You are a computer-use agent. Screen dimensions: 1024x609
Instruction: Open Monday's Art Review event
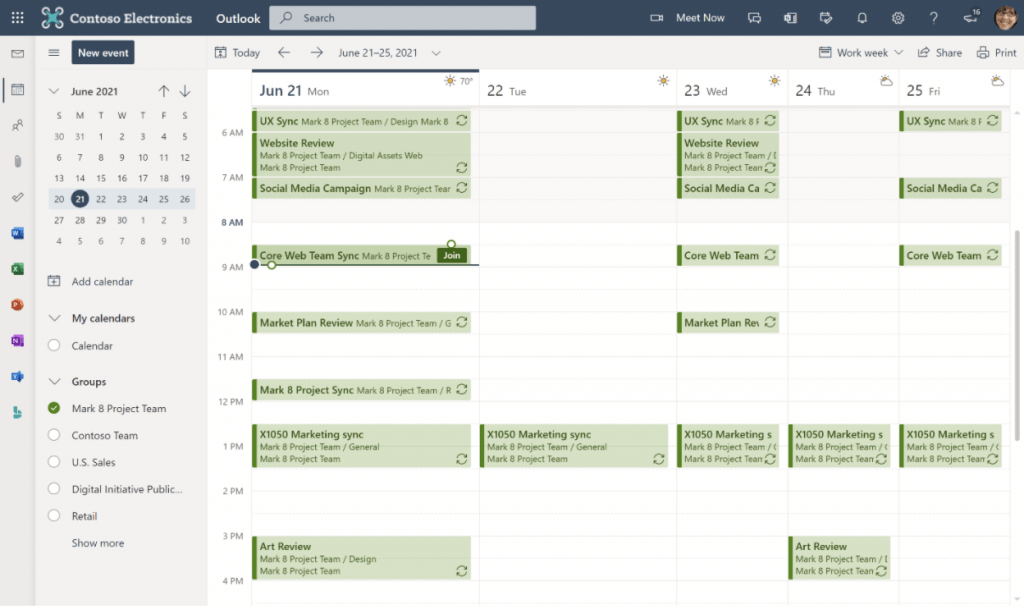click(362, 558)
